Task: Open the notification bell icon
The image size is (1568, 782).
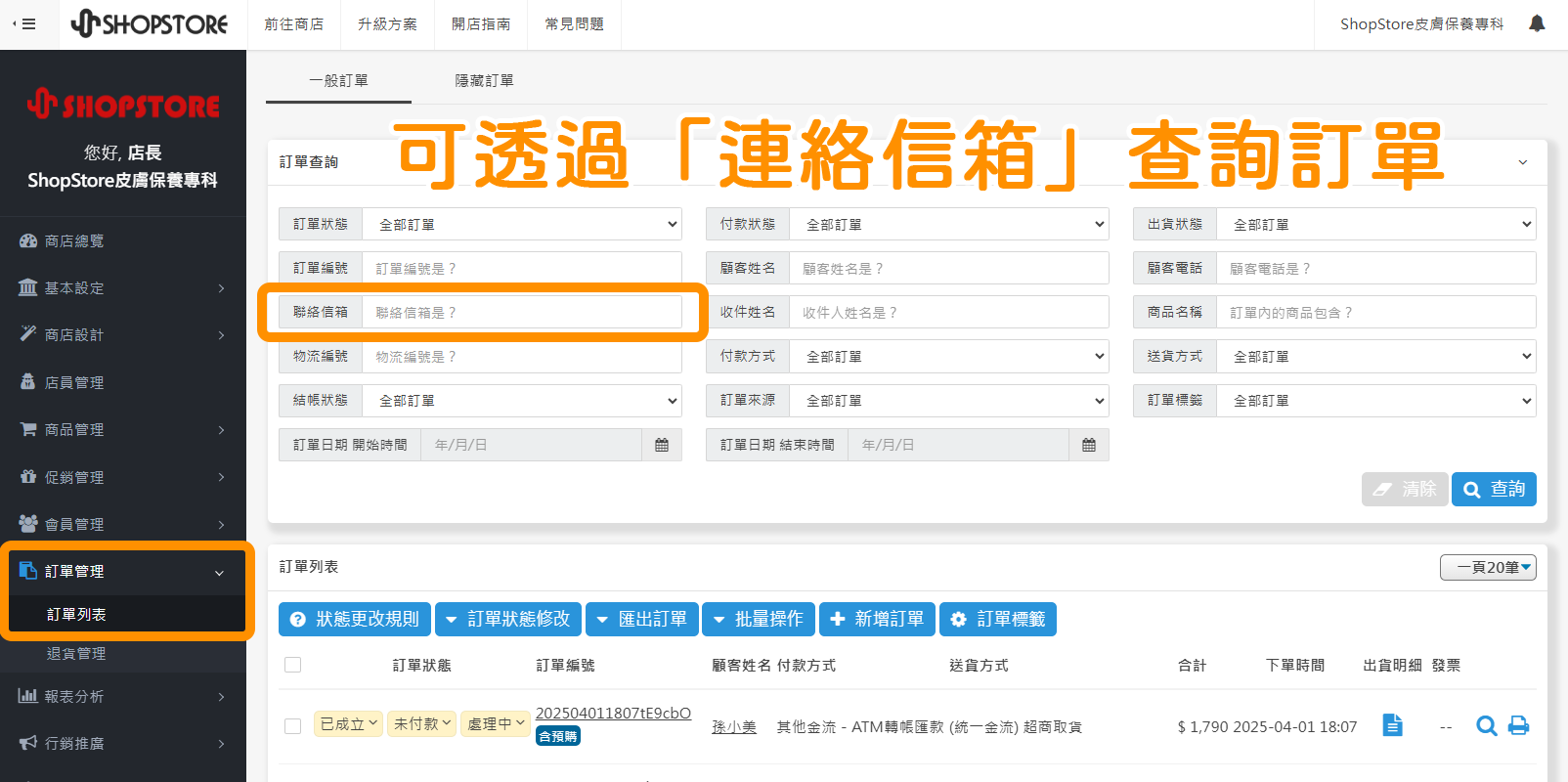Action: pyautogui.click(x=1537, y=23)
